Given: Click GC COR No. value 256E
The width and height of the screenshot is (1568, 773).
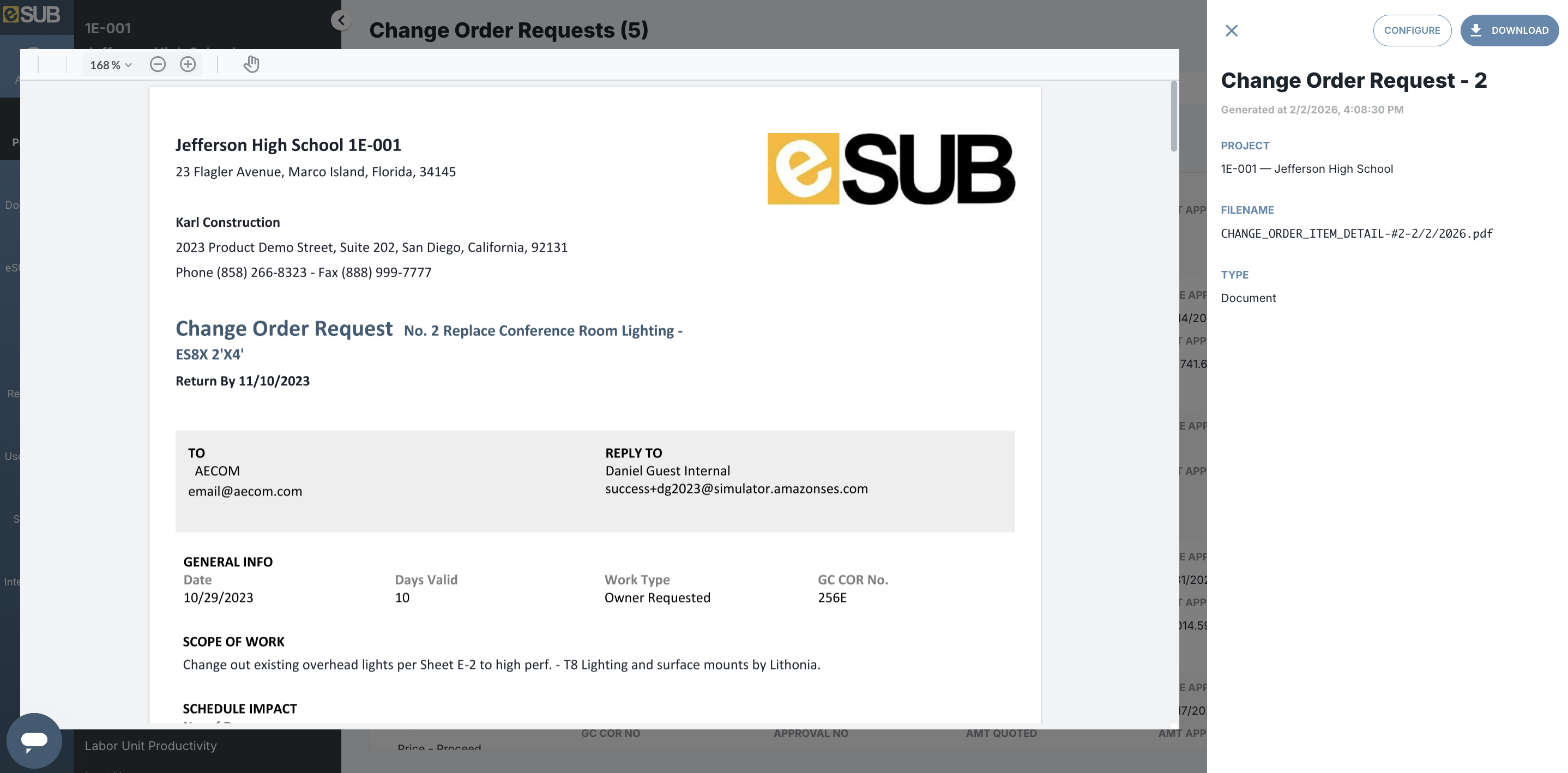Looking at the screenshot, I should click(832, 597).
